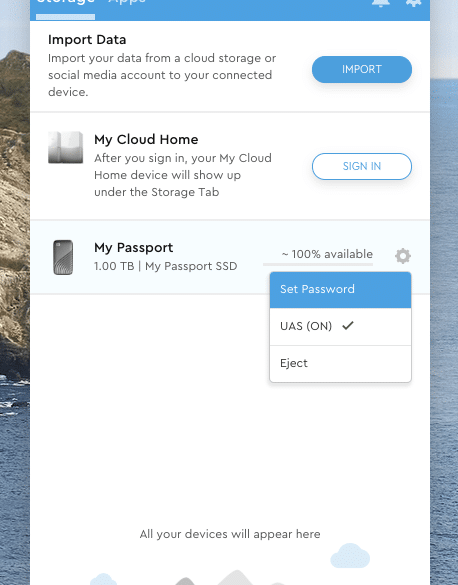Switch to the Apps tab

point(127,3)
